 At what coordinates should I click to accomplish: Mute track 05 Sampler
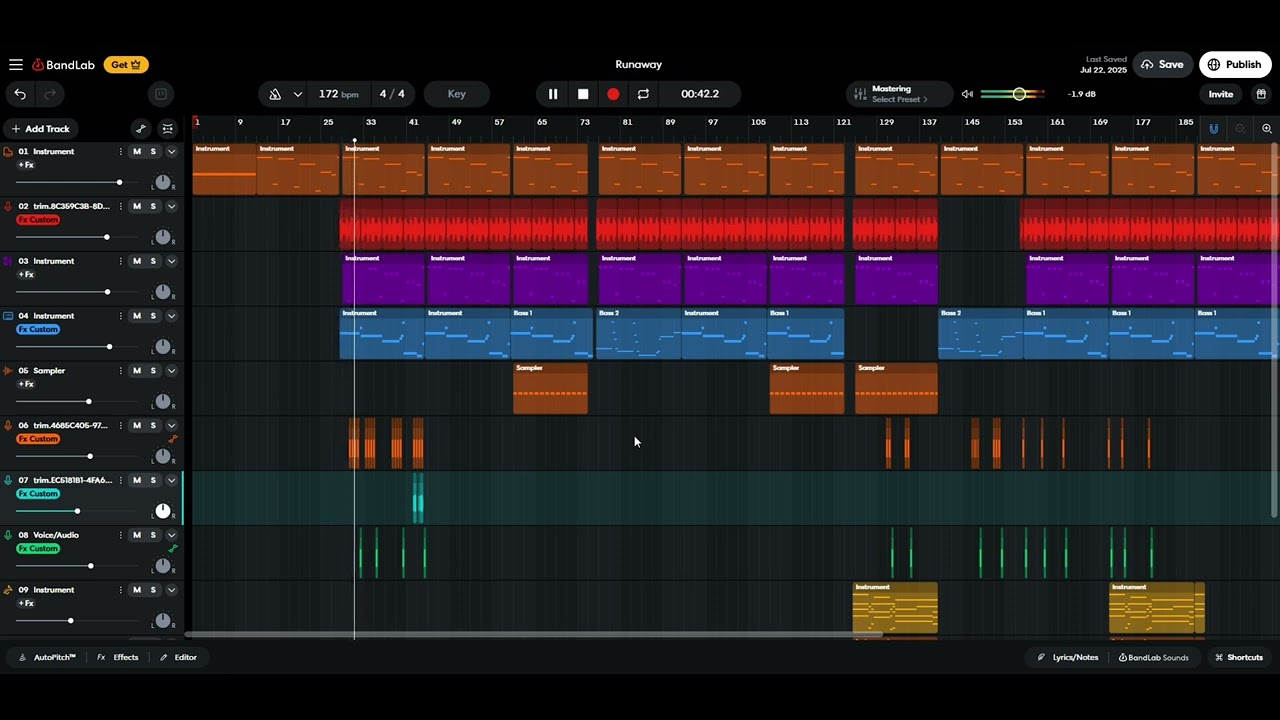(137, 371)
